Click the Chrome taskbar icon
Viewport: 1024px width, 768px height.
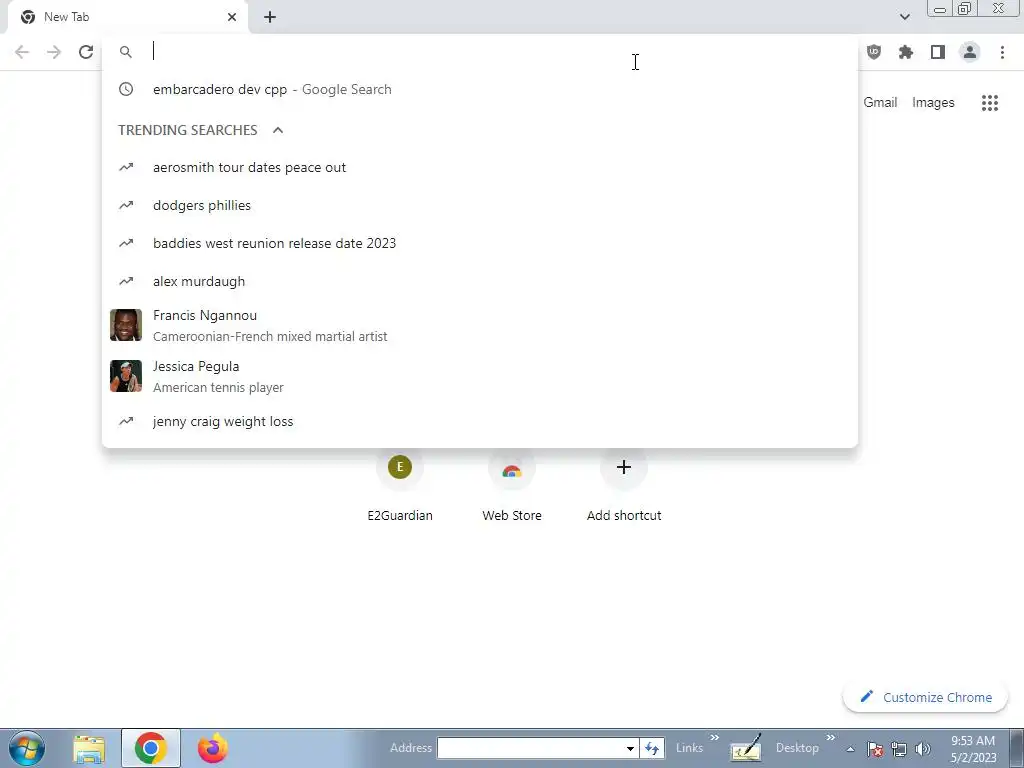(x=151, y=748)
